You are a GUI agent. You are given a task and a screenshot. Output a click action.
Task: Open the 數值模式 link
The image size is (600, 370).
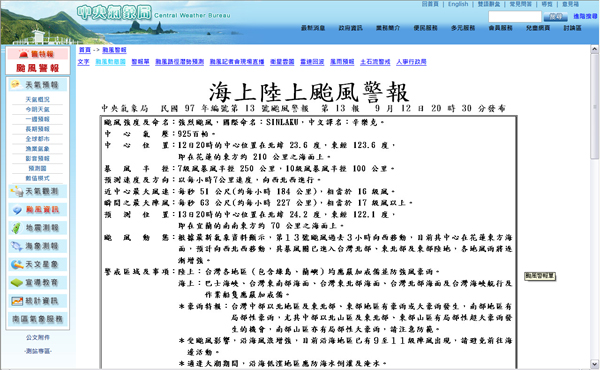[x=38, y=178]
